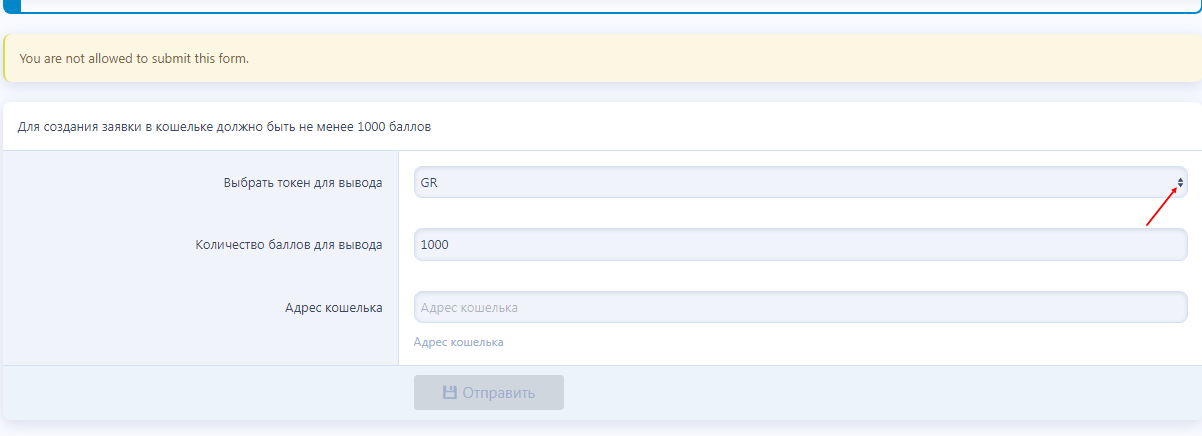The width and height of the screenshot is (1202, 436).
Task: Click the floppy disk icon on Отправить
Action: pyautogui.click(x=450, y=393)
